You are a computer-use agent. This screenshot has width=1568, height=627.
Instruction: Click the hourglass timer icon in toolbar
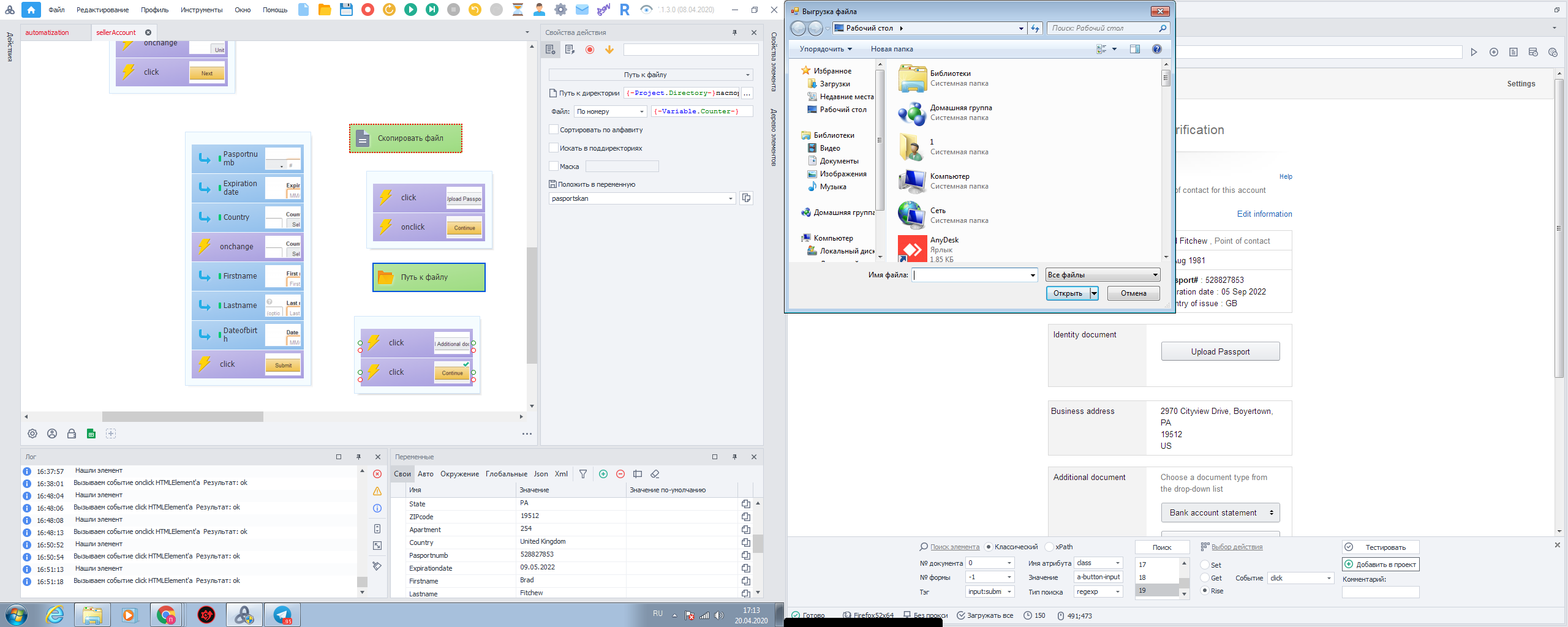pyautogui.click(x=518, y=10)
